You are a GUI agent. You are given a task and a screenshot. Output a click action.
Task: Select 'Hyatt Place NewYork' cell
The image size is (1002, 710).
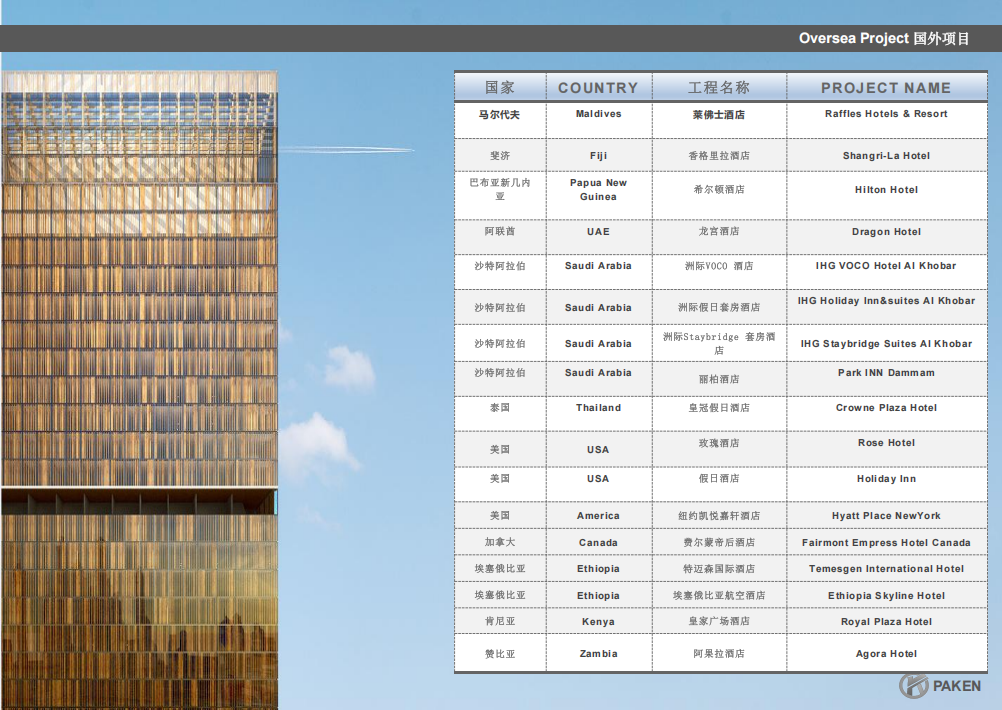pos(886,515)
